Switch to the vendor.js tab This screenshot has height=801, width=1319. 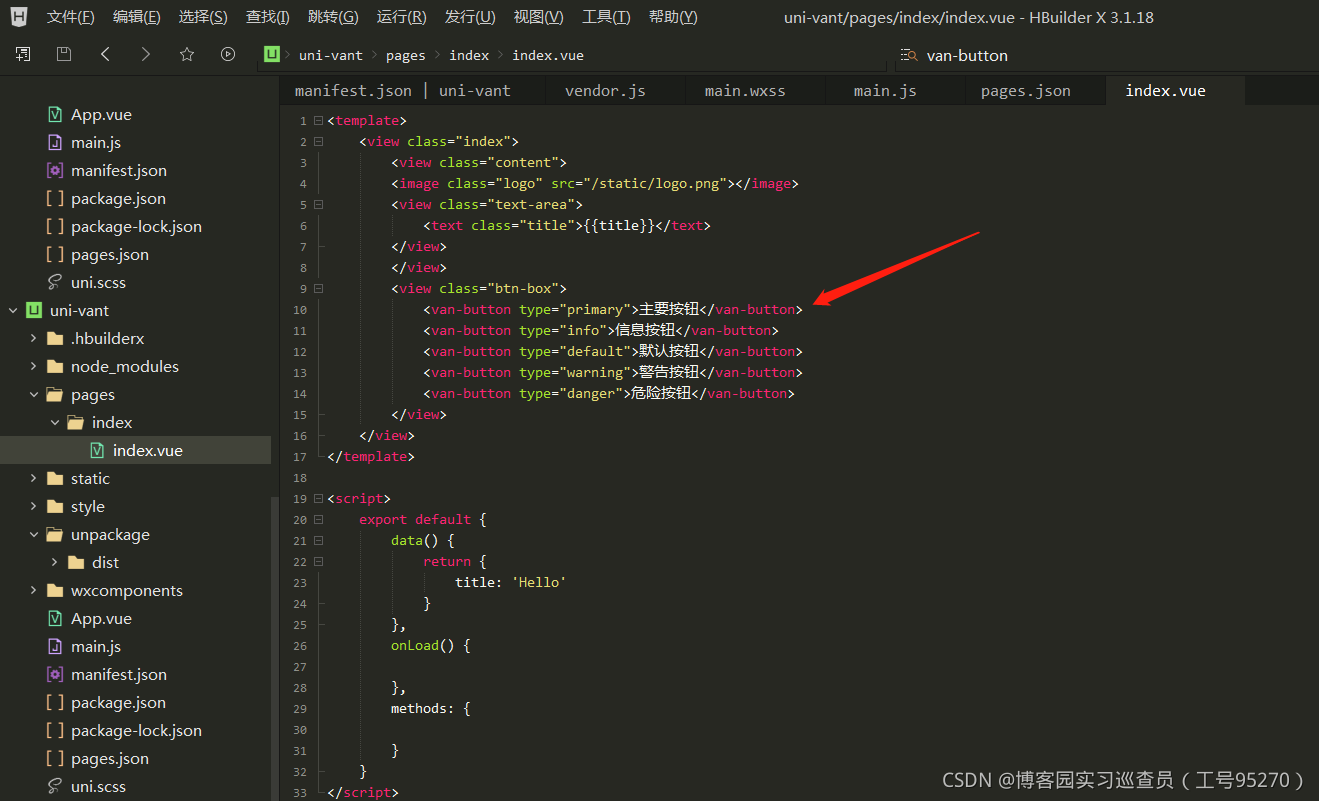pos(605,90)
